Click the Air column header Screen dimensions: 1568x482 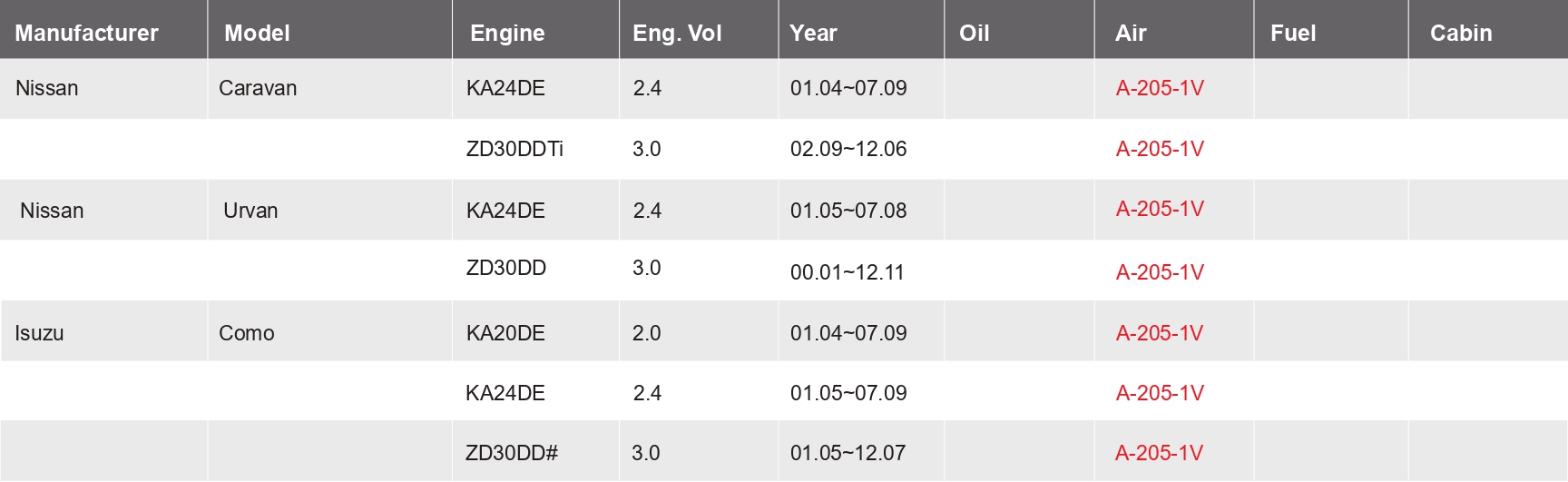coord(1131,33)
